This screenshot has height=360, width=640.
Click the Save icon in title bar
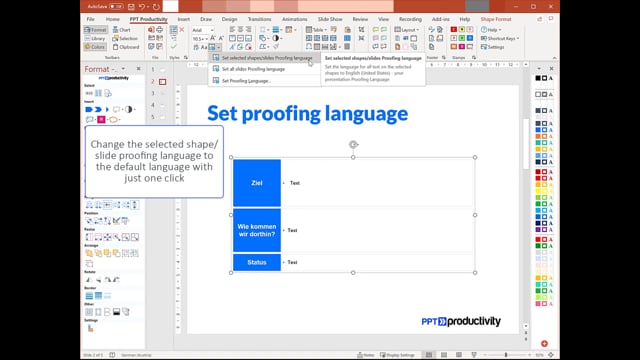click(131, 7)
